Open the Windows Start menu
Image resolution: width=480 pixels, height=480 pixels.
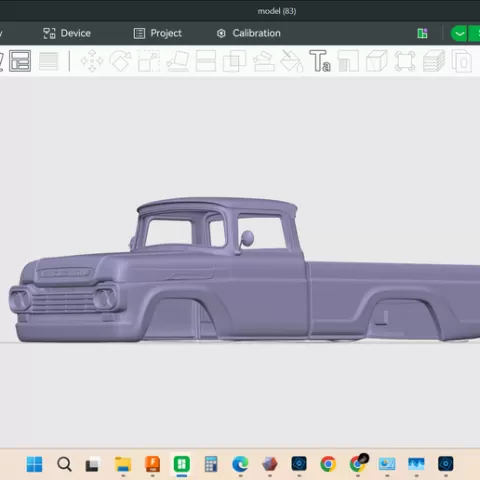(34, 464)
